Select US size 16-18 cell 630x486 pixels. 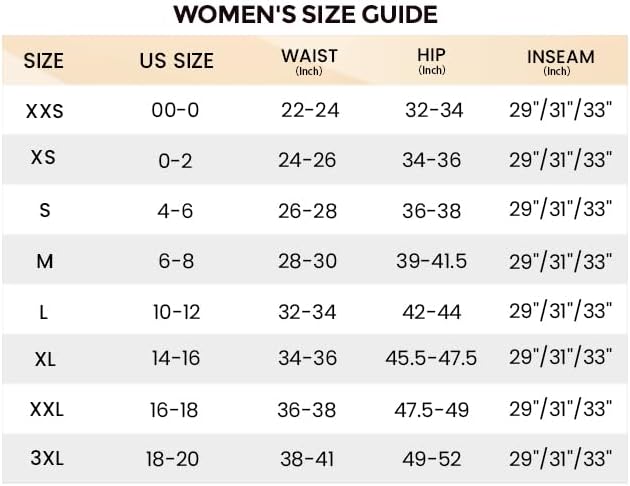[175, 409]
